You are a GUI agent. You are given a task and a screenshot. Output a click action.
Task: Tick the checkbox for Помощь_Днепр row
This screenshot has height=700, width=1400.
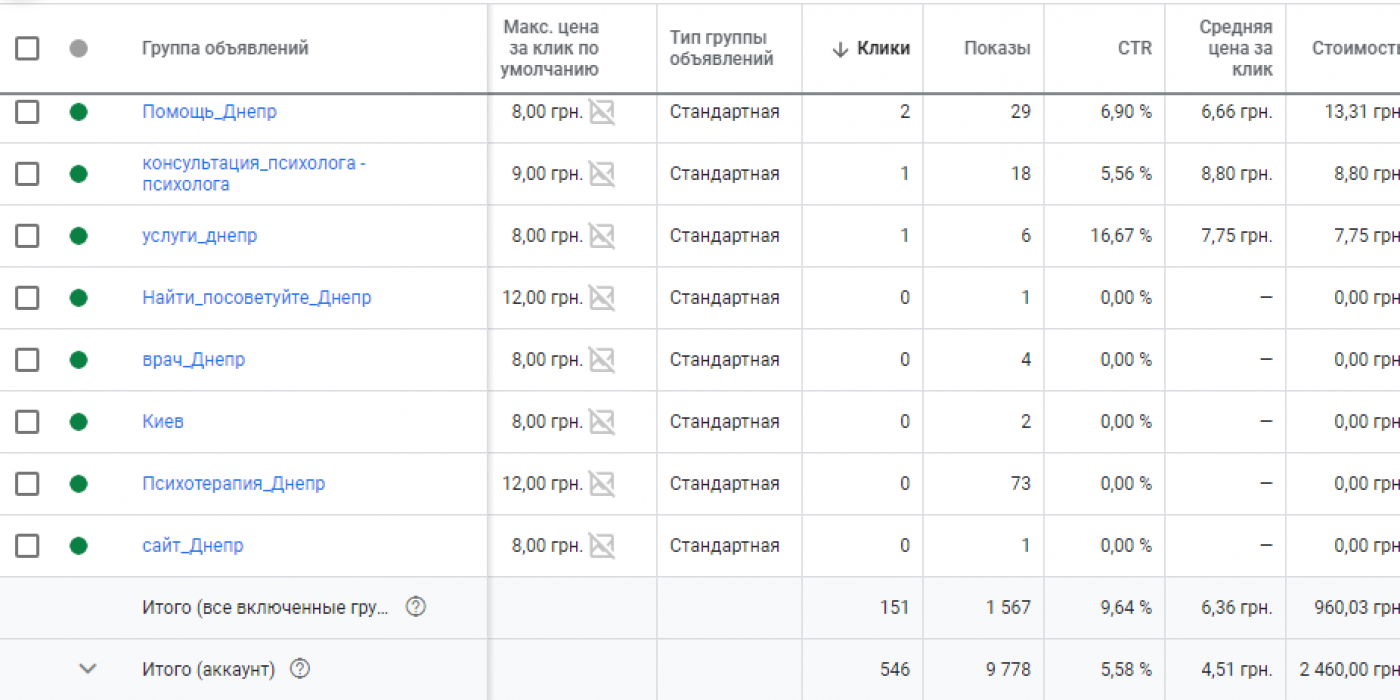27,112
